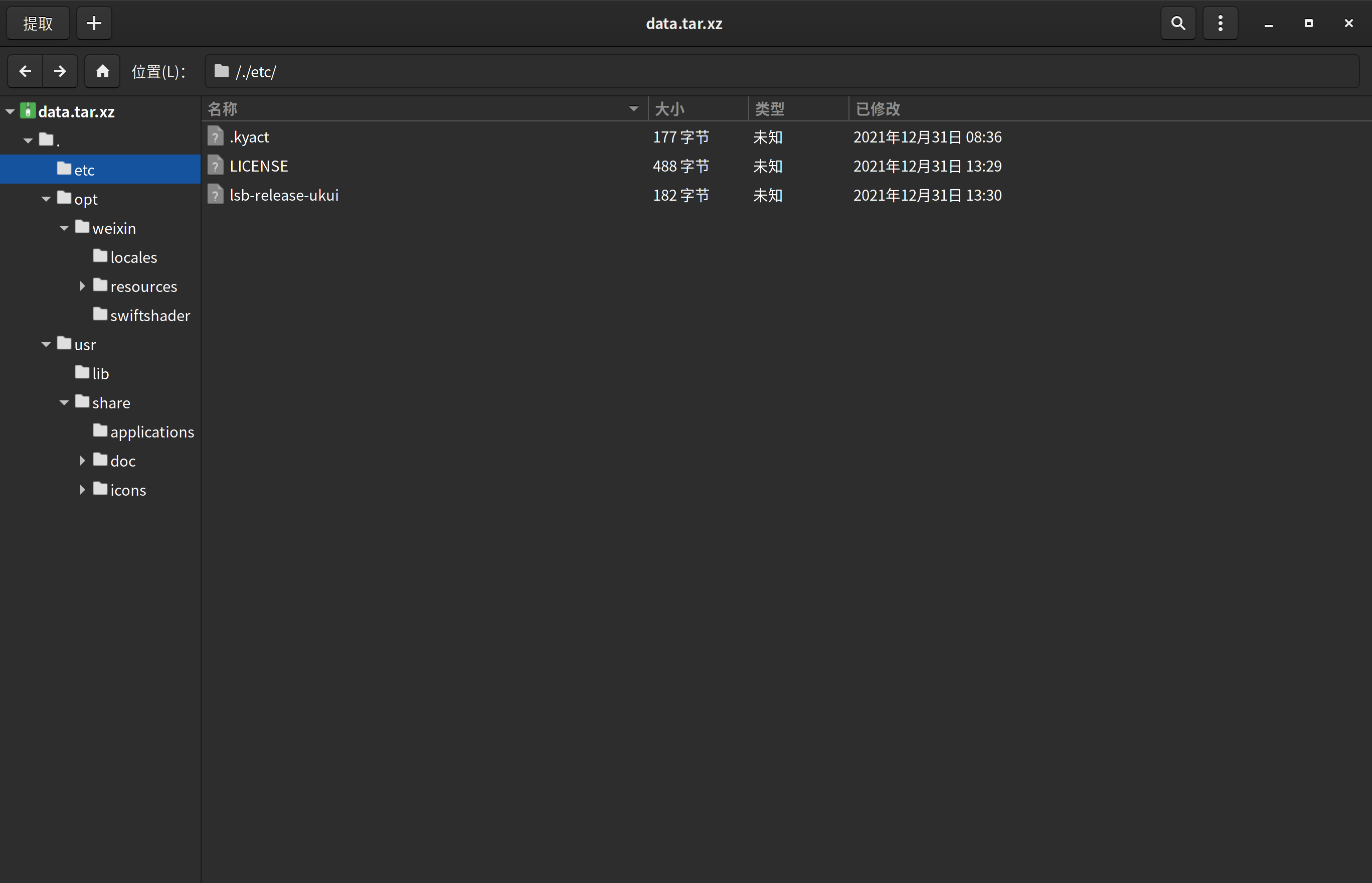Click the plus add files button
Viewport: 1372px width, 883px height.
pyautogui.click(x=94, y=24)
